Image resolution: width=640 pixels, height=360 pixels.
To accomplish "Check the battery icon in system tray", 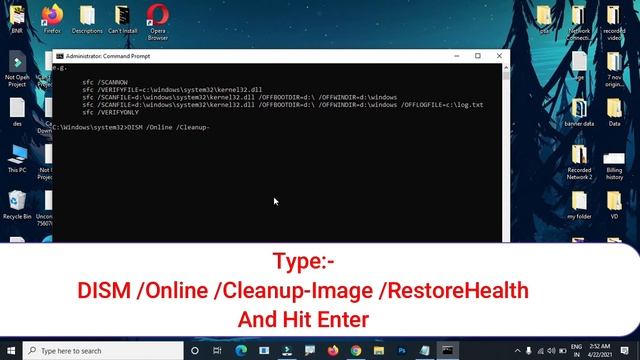I will coord(563,351).
